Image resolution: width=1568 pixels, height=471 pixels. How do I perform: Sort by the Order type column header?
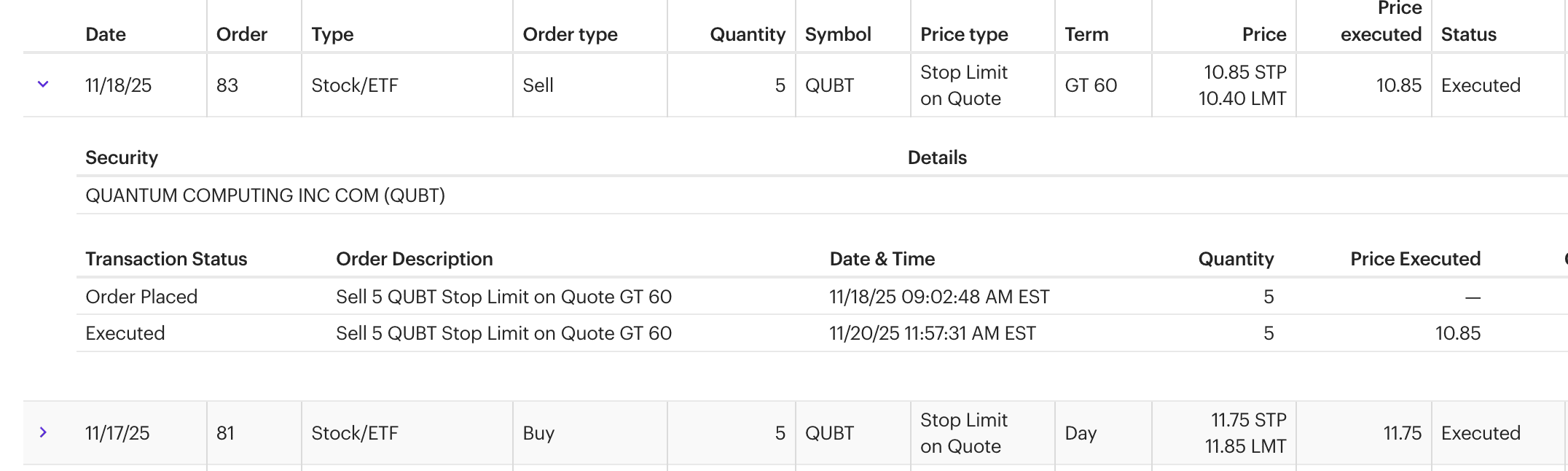(x=570, y=34)
